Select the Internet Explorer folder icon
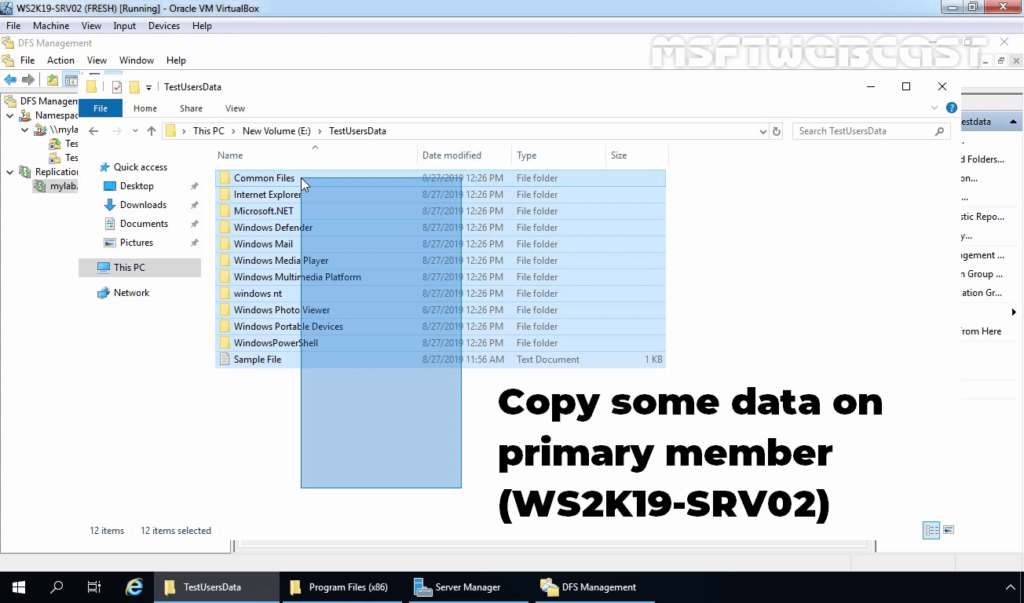 225,194
